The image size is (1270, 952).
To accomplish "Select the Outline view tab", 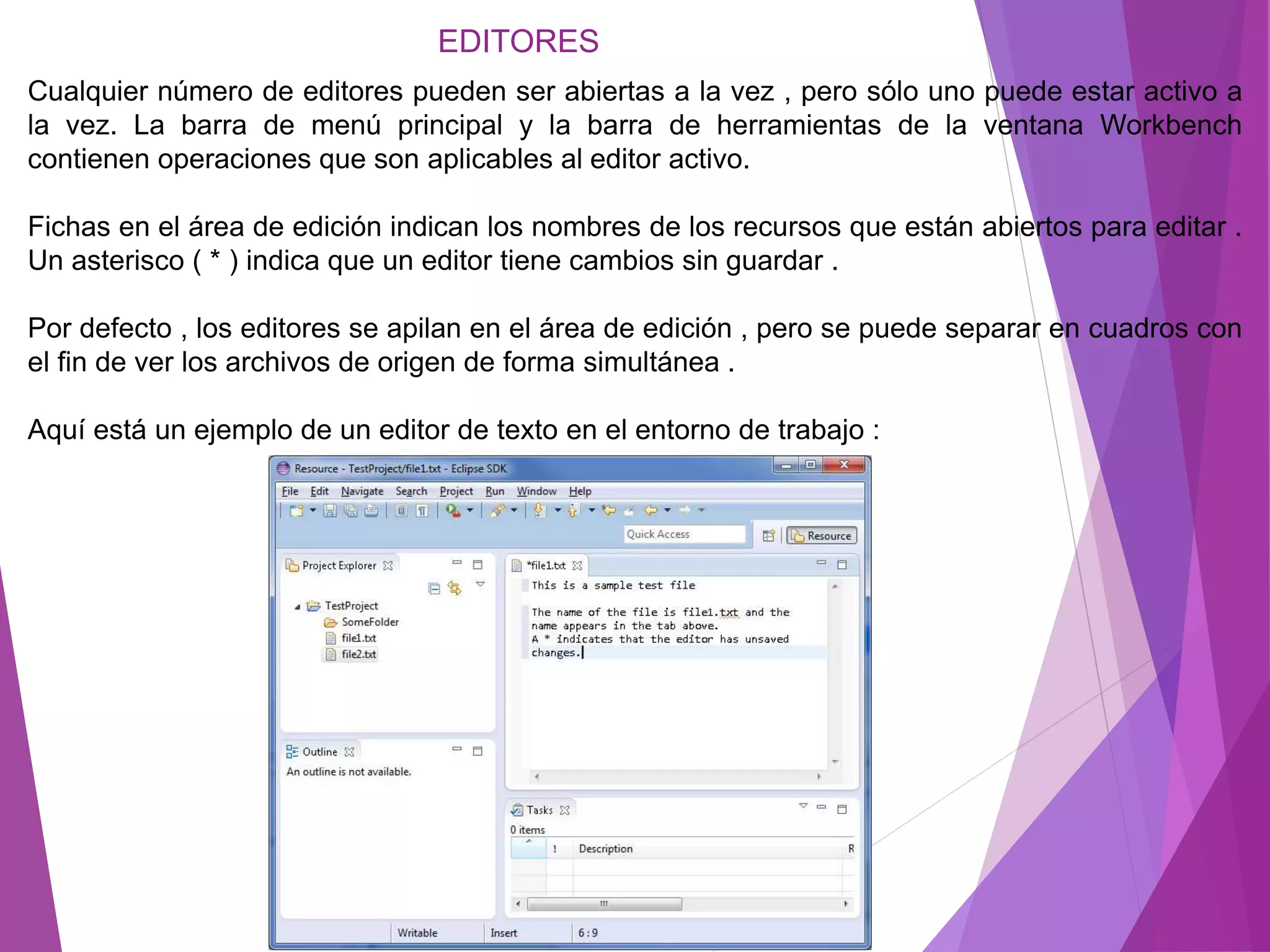I will (x=320, y=752).
